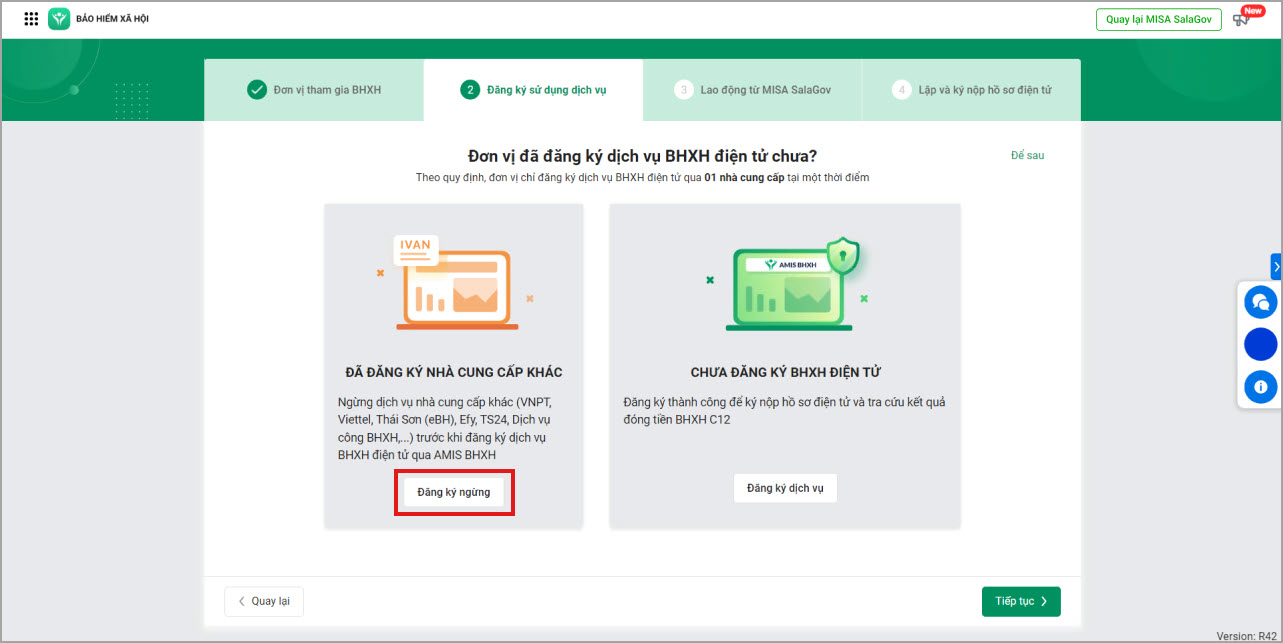Click the 'Đăng ký ngừng' button
Viewport: 1283px width, 643px height.
pos(453,492)
